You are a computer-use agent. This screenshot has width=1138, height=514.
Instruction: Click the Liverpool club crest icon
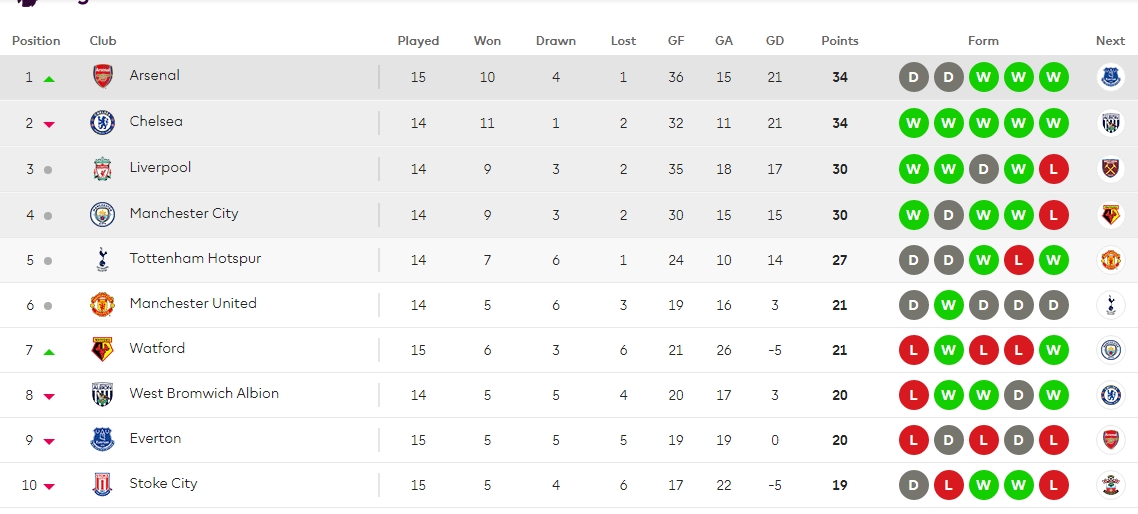[102, 169]
